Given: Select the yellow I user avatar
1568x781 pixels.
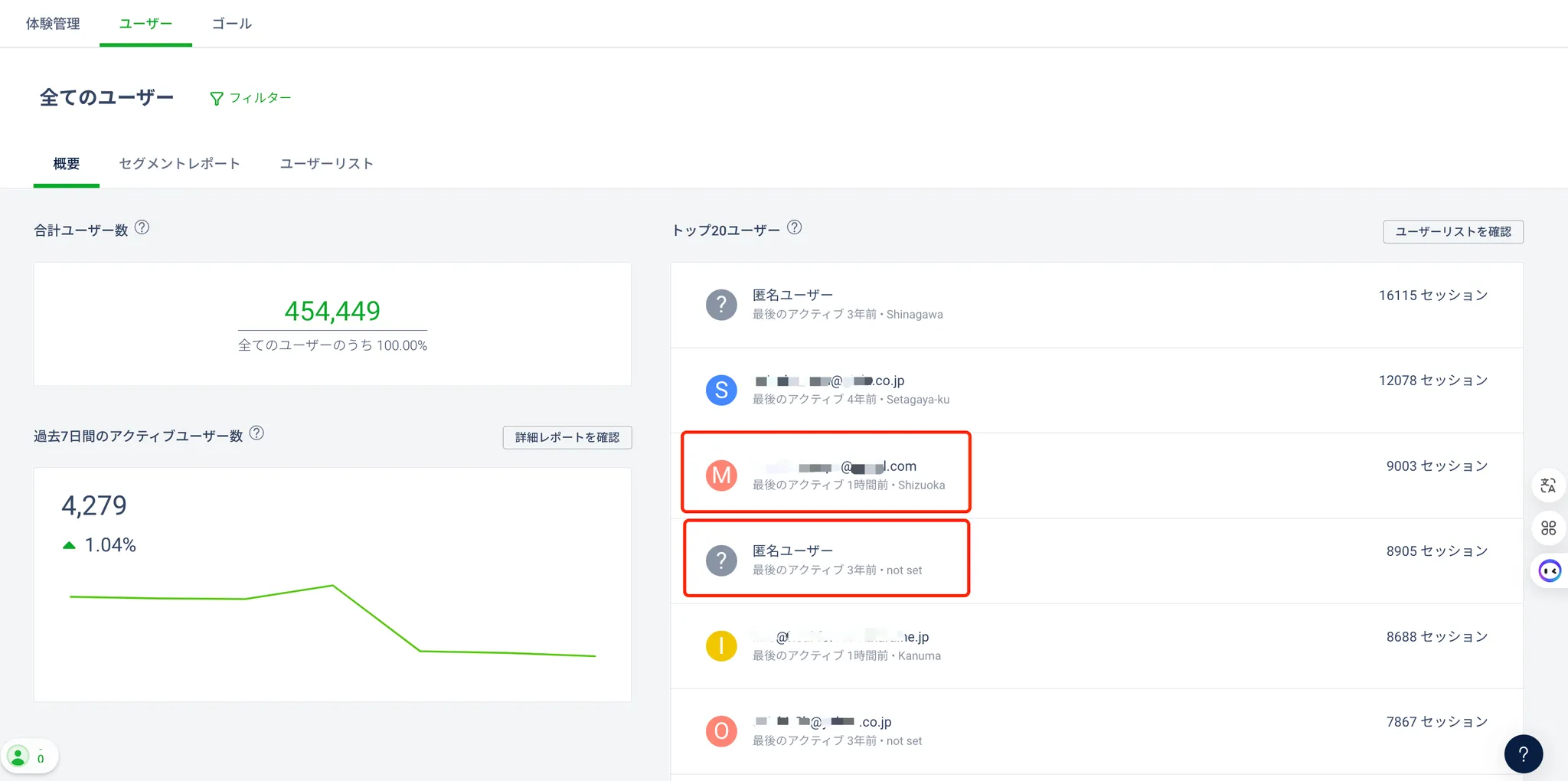Looking at the screenshot, I should coord(721,645).
